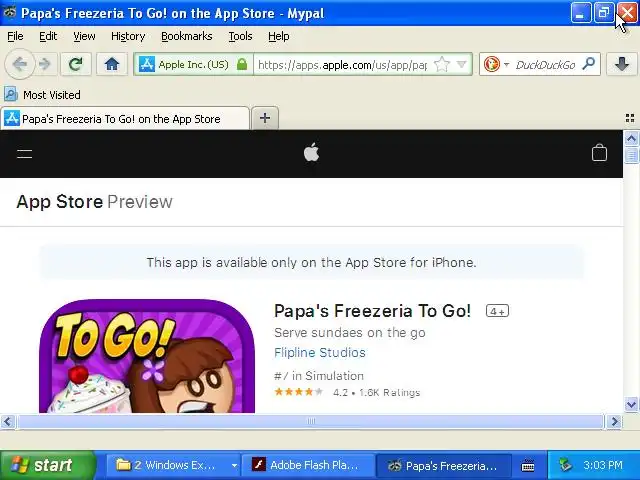
Task: Click the App Store site identity icon
Action: (147, 64)
